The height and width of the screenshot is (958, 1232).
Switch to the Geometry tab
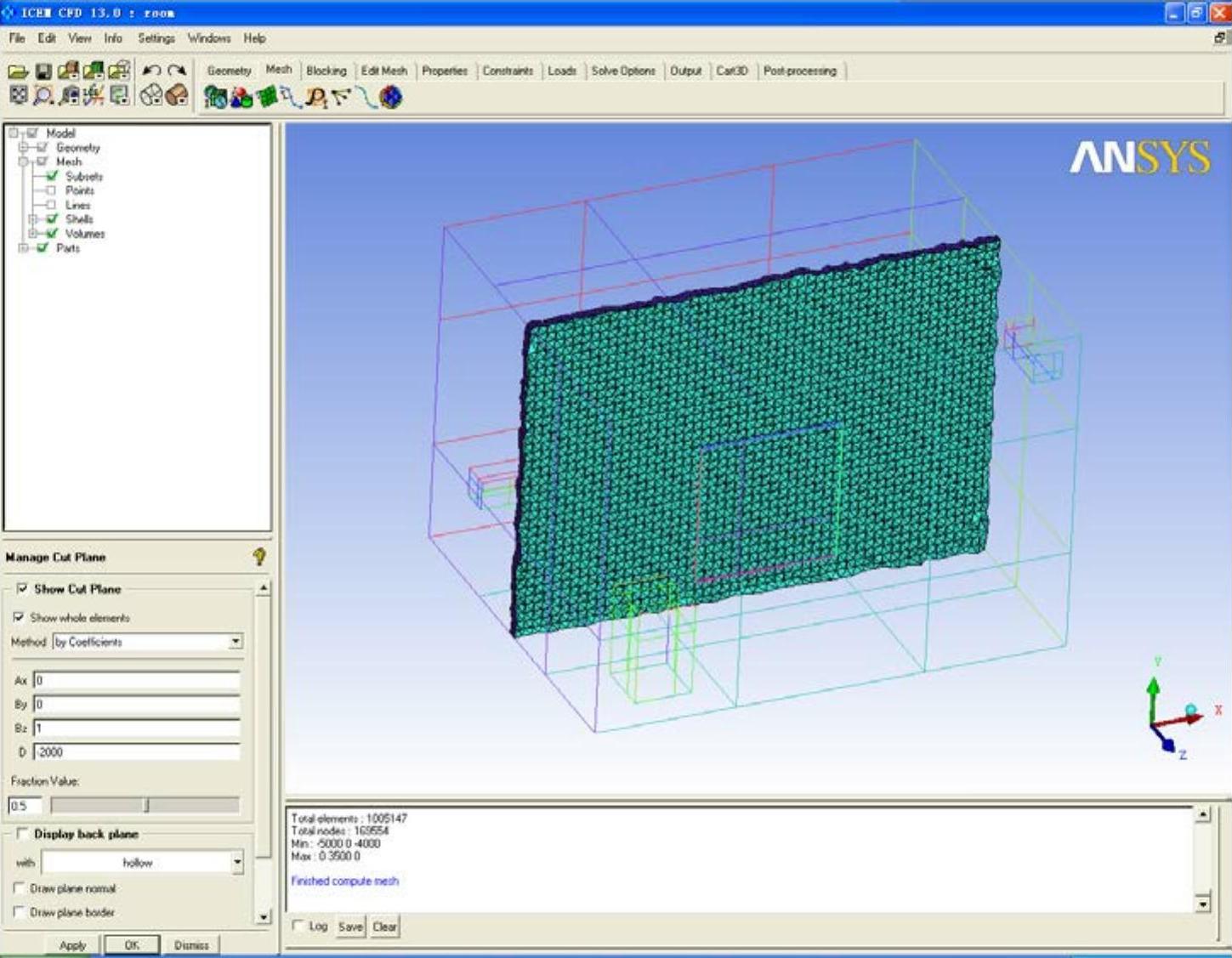230,71
